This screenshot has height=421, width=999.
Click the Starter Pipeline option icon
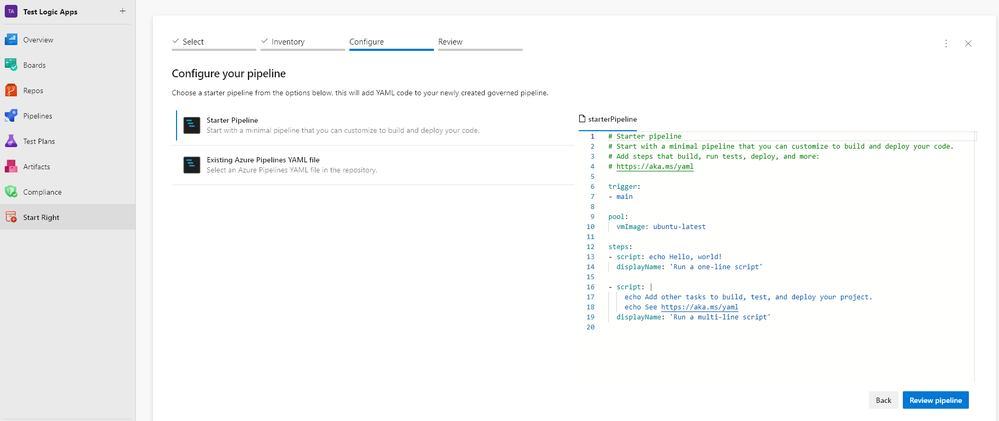pyautogui.click(x=192, y=125)
